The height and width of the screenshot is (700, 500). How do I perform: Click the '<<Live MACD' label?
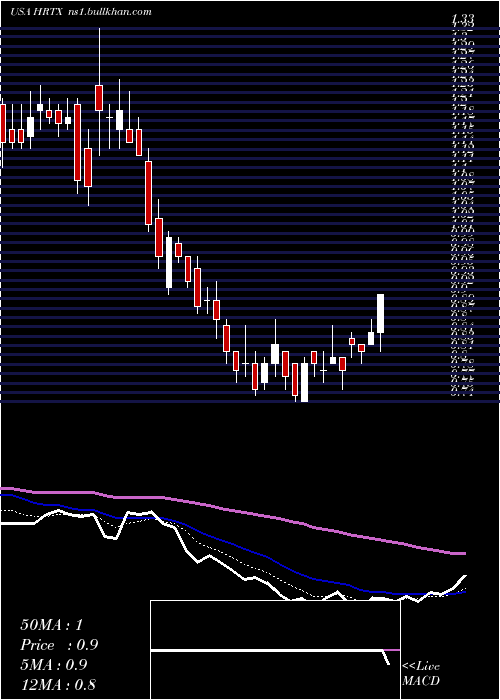click(421, 674)
